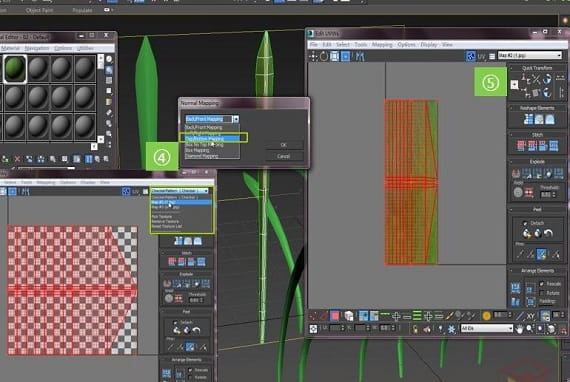Click OK in Normal Mapping dialog
The height and width of the screenshot is (382, 570).
(284, 145)
